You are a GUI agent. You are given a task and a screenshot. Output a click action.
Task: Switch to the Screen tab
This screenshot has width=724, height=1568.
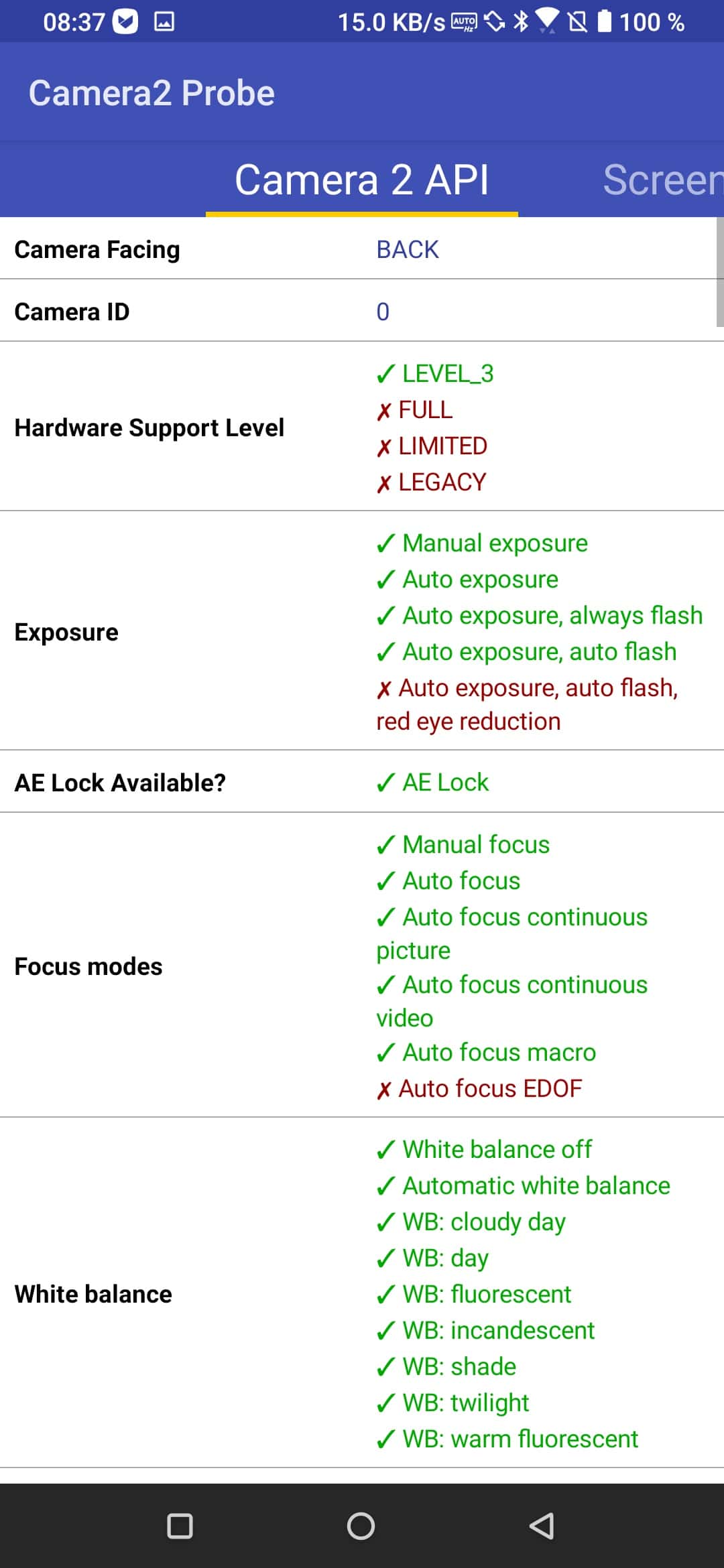pyautogui.click(x=662, y=180)
